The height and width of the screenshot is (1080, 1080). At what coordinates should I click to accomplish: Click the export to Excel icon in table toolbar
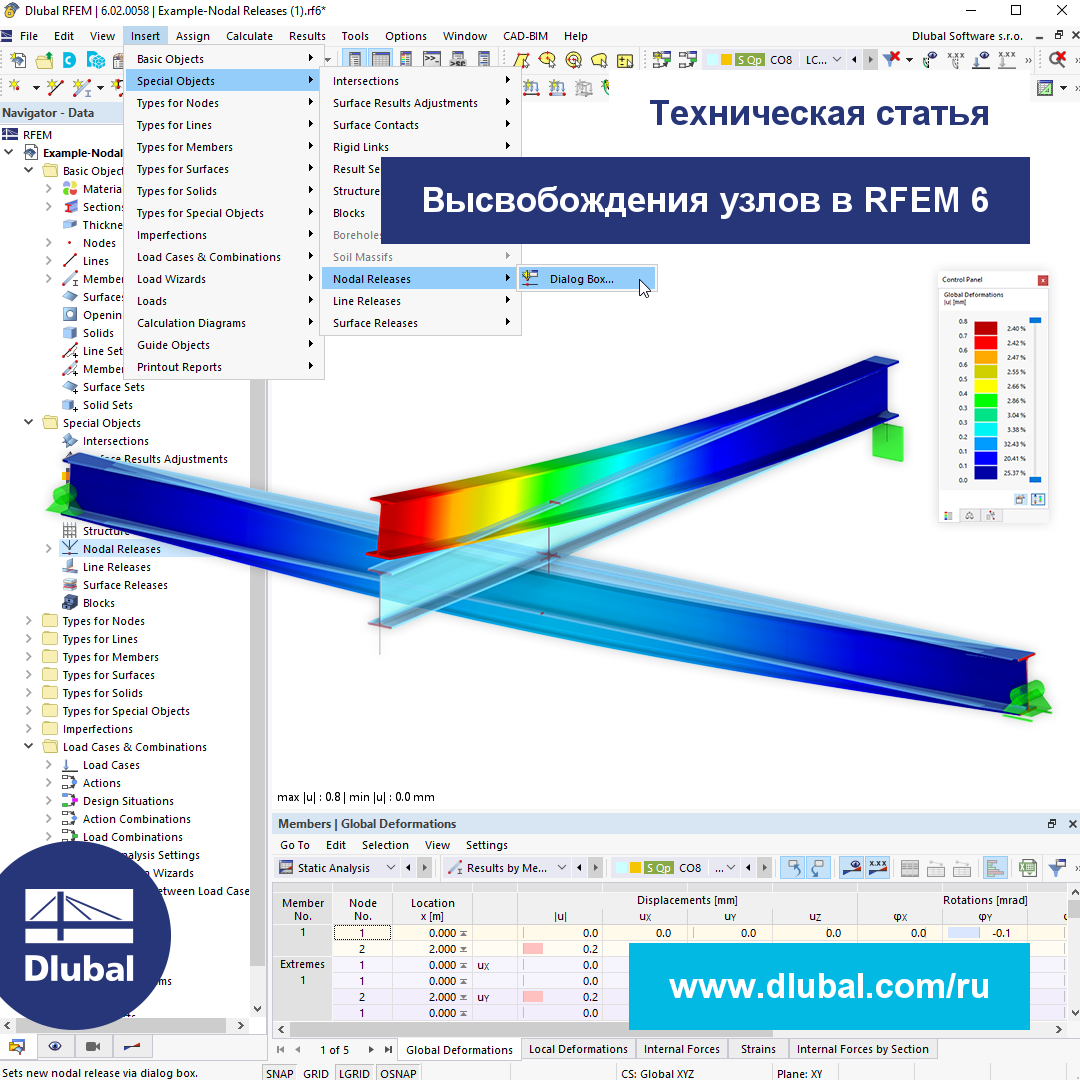(x=1028, y=868)
